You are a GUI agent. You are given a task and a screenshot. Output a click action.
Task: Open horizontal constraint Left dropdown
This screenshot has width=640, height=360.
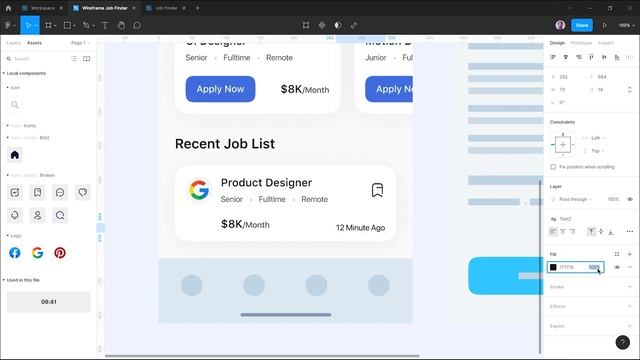pyautogui.click(x=598, y=138)
